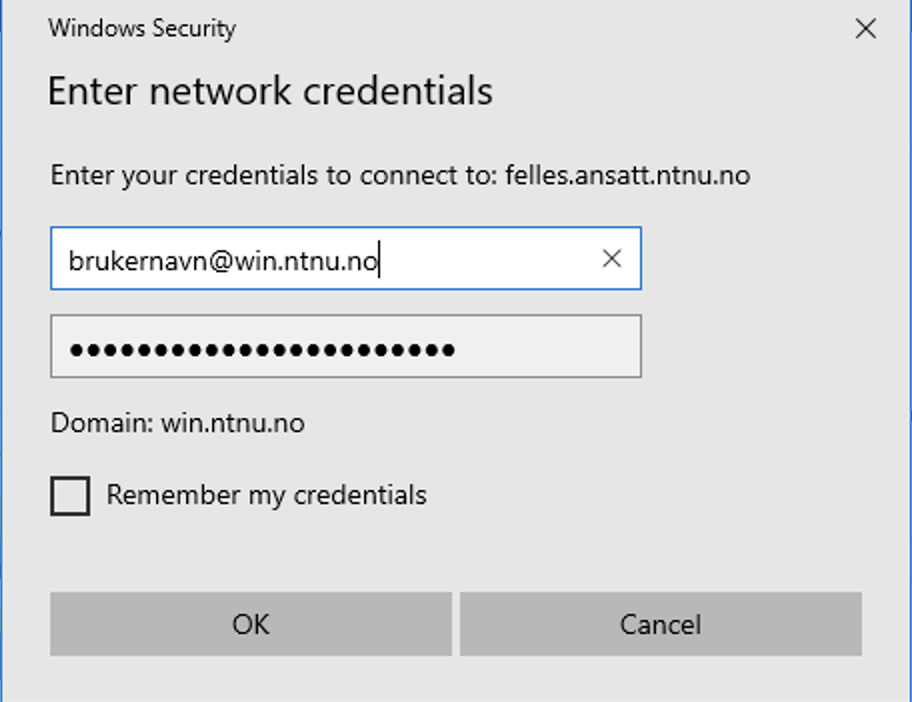Click the "Enter your credentials to connect to" text
Viewport: 912px width, 702px height.
[272, 176]
